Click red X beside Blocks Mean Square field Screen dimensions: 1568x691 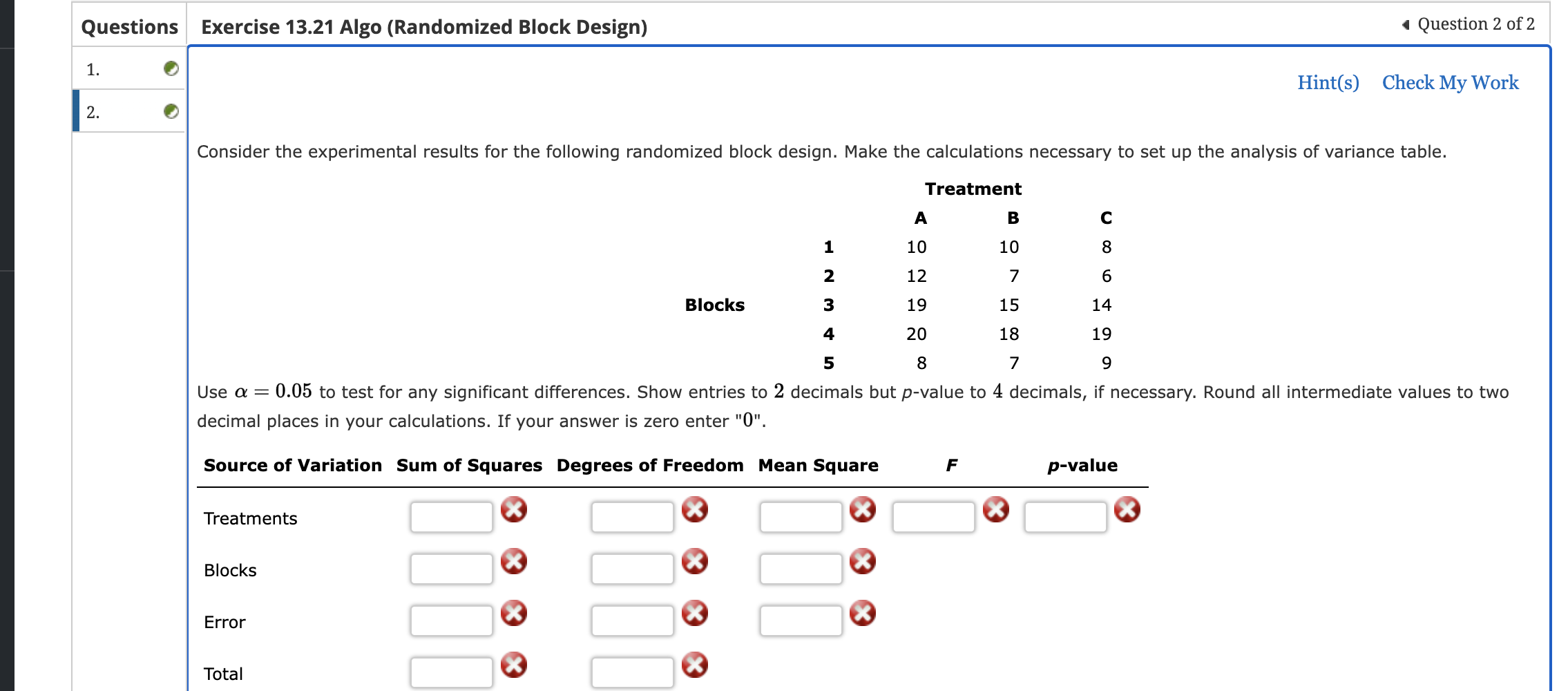pos(861,561)
